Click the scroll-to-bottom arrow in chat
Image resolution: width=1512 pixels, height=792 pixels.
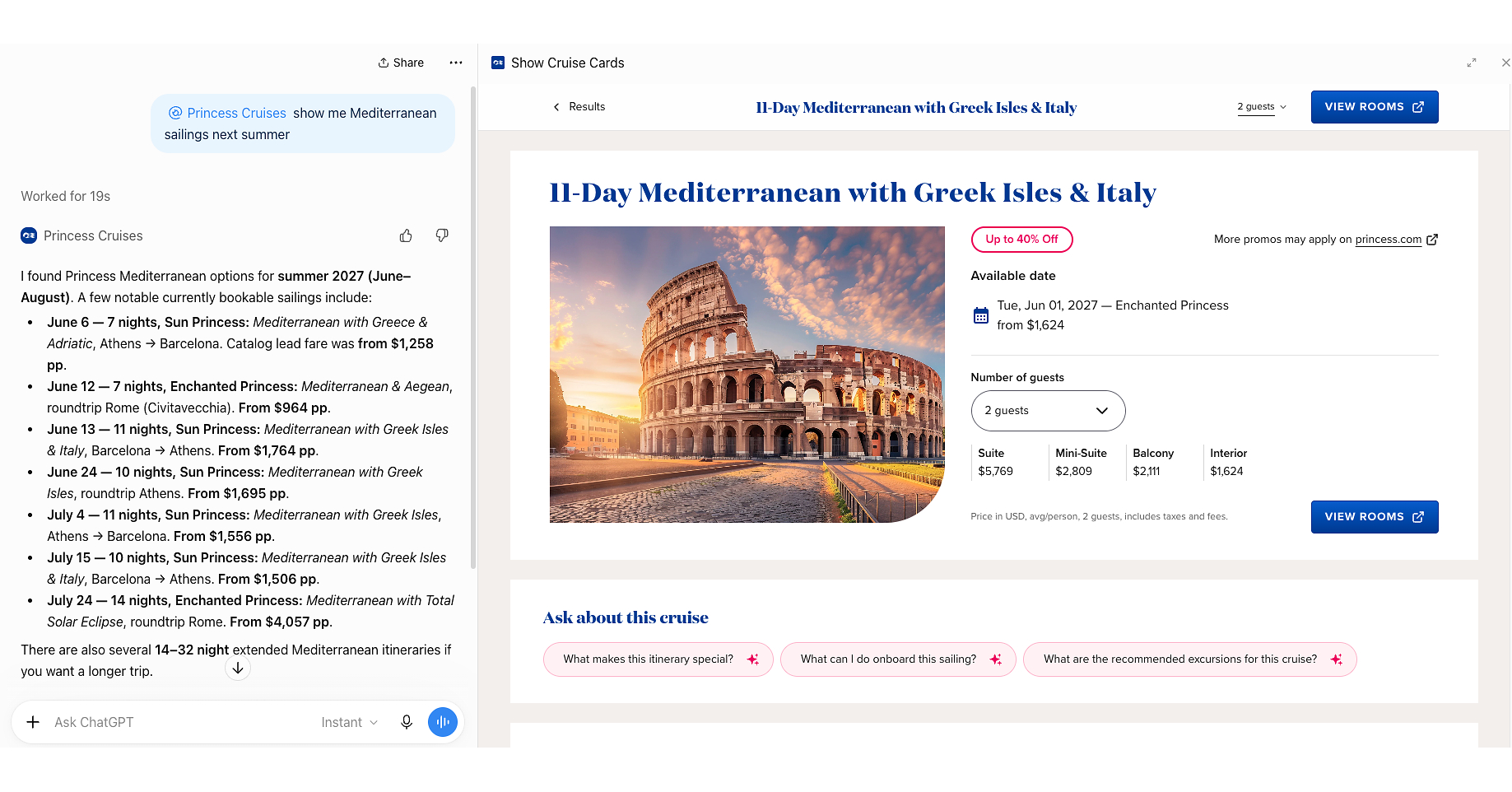[x=238, y=669]
